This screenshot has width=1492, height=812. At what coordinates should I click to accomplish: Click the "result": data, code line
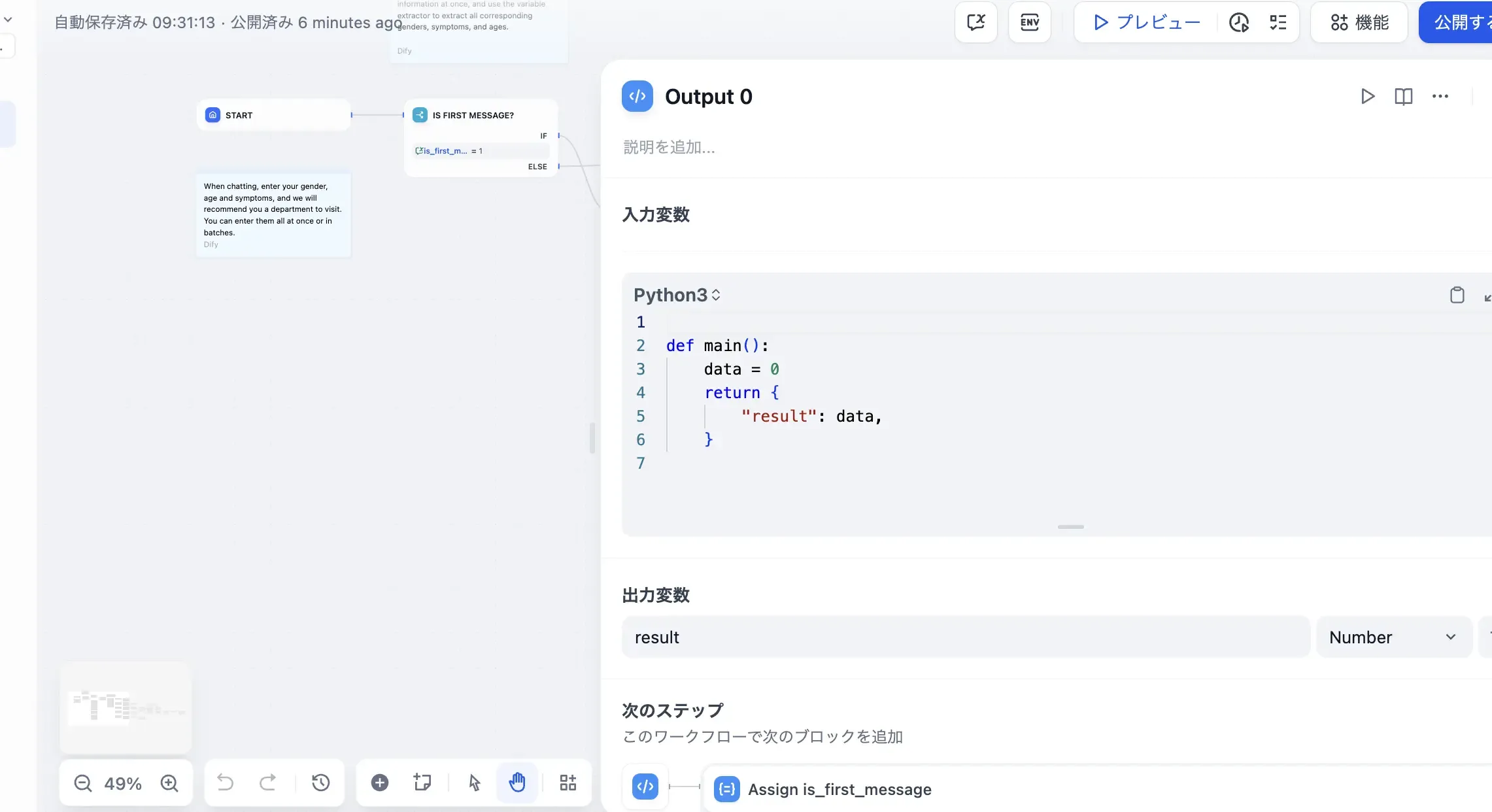tap(811, 416)
